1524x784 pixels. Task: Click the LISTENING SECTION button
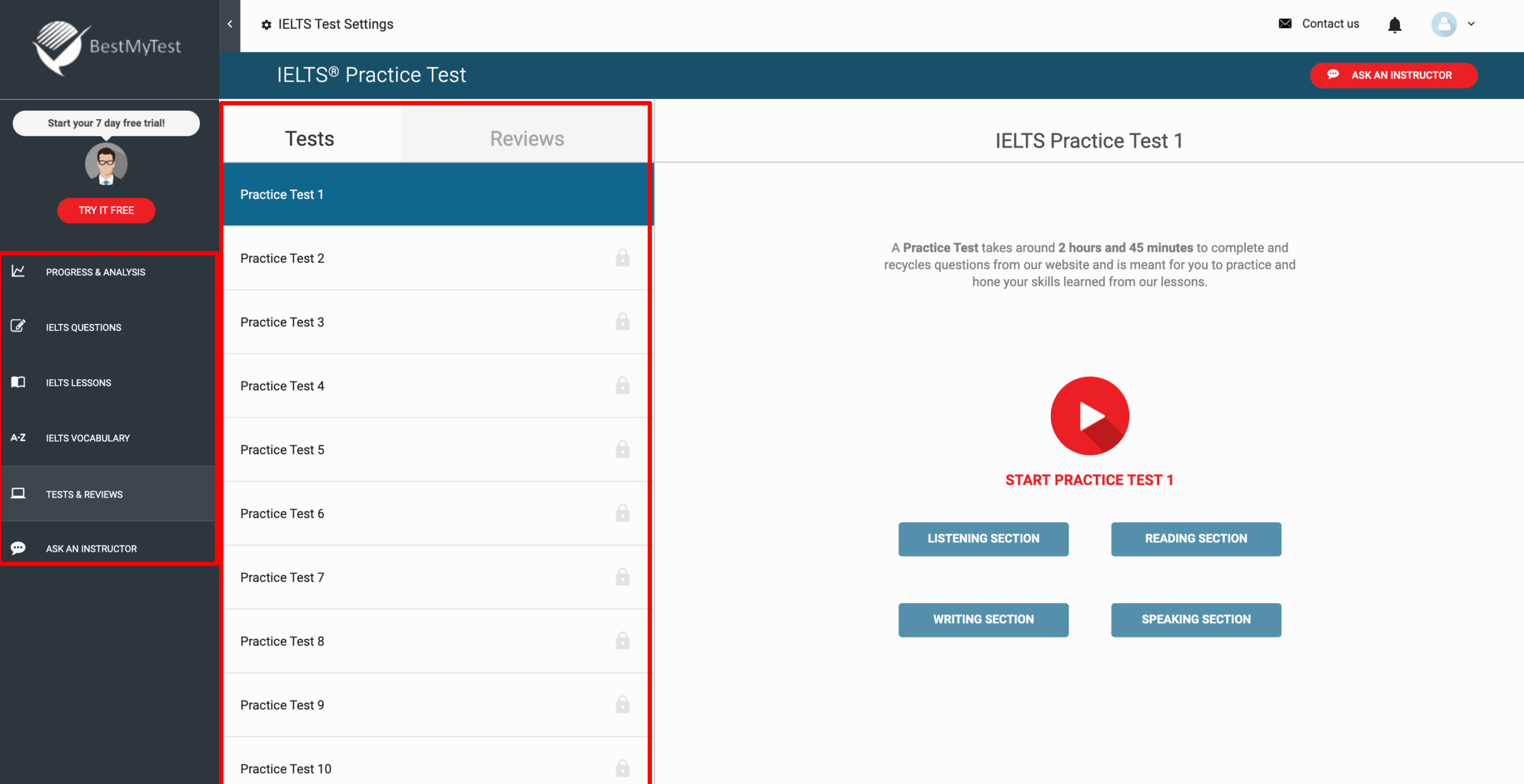pyautogui.click(x=982, y=538)
